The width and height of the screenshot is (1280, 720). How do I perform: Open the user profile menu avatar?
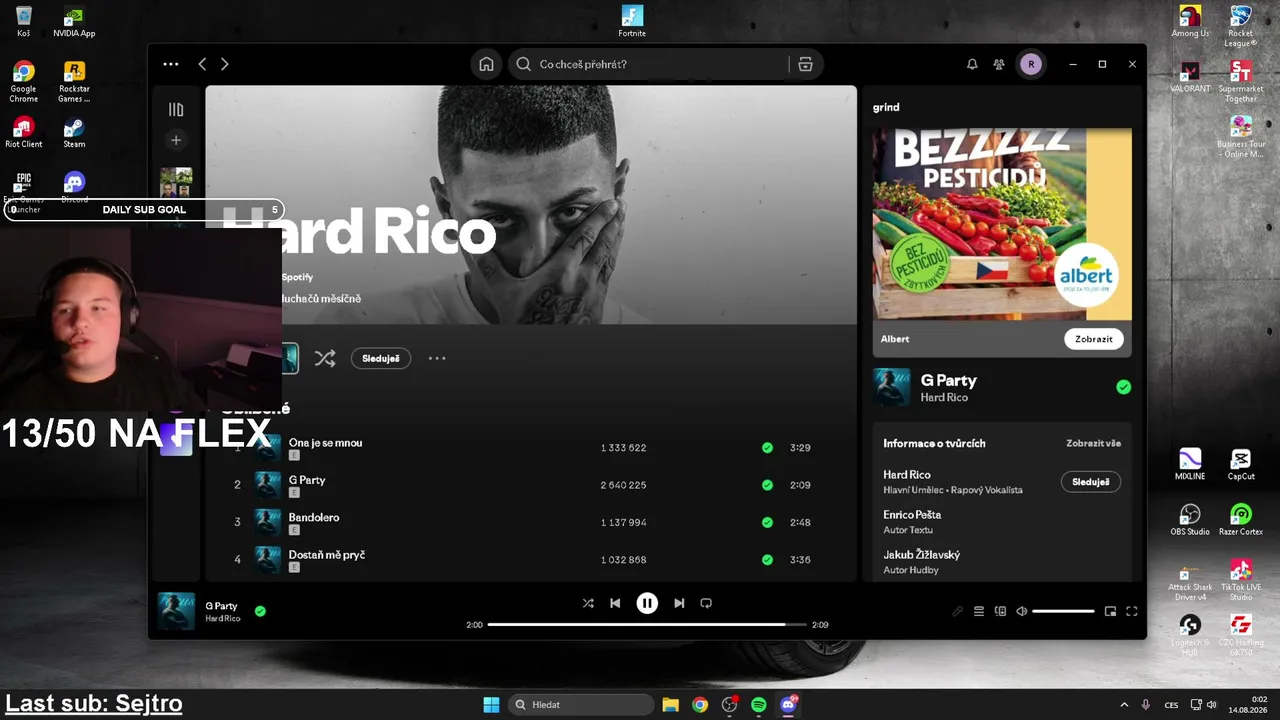pos(1031,64)
